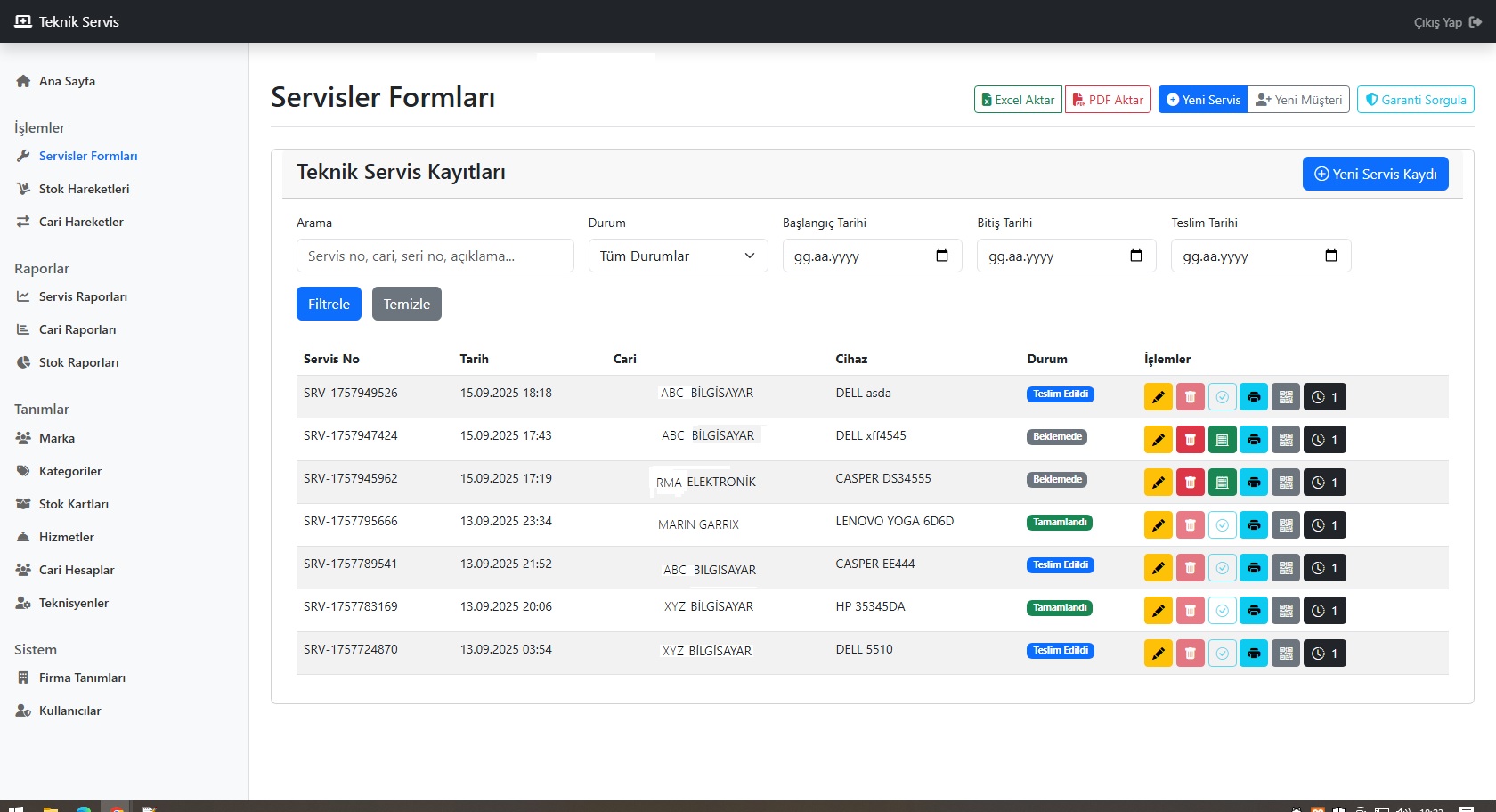Click check-mark icon for SRV-1757795666
This screenshot has width=1496, height=812.
coord(1222,525)
